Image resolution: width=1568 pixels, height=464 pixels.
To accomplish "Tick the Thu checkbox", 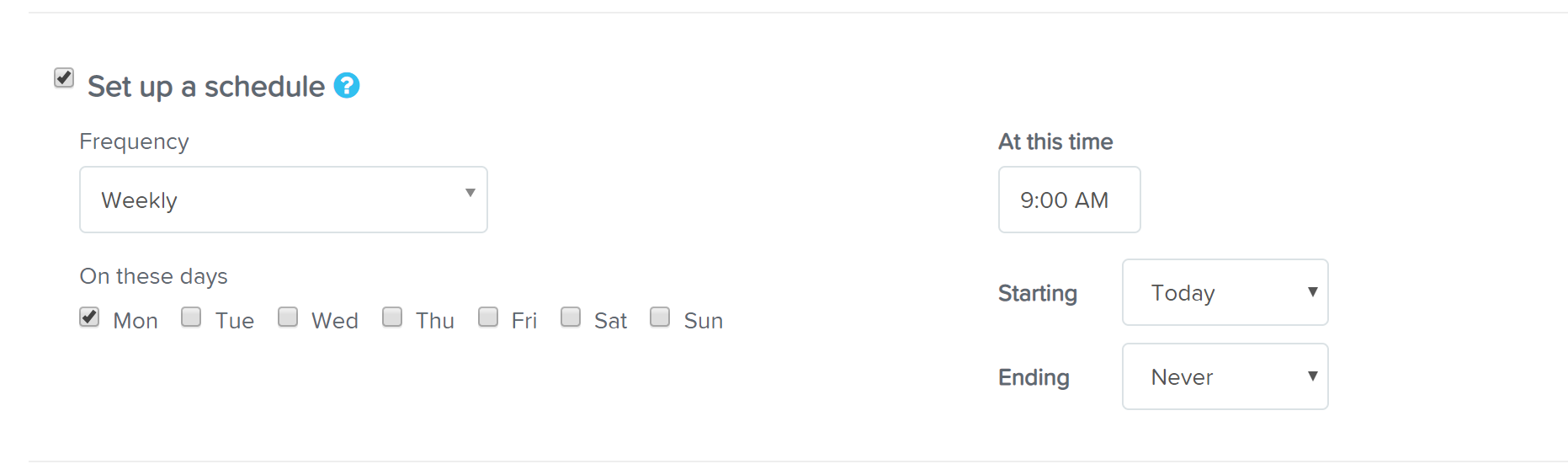I will [392, 317].
